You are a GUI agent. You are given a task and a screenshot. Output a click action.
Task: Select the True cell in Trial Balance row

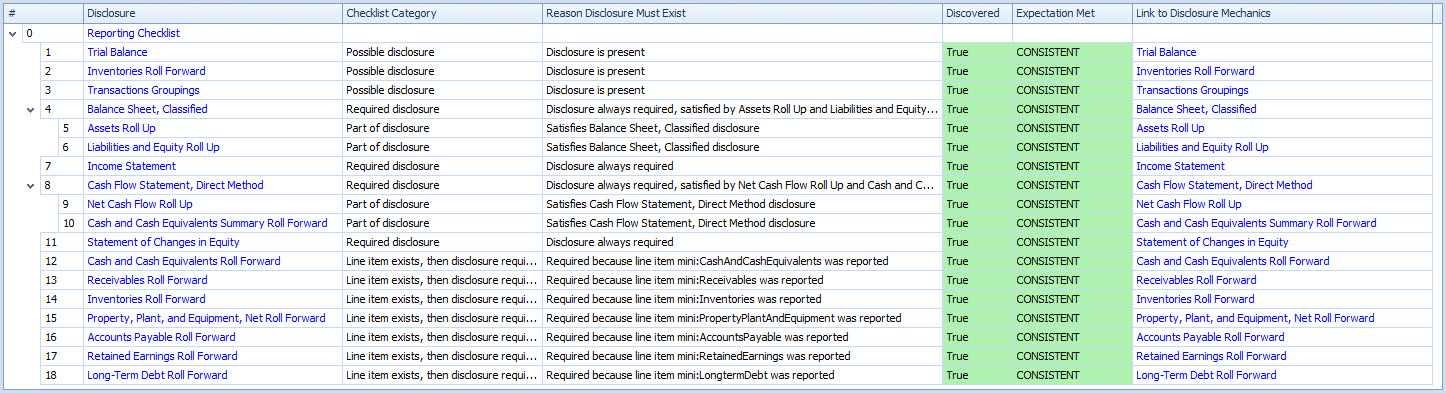977,52
